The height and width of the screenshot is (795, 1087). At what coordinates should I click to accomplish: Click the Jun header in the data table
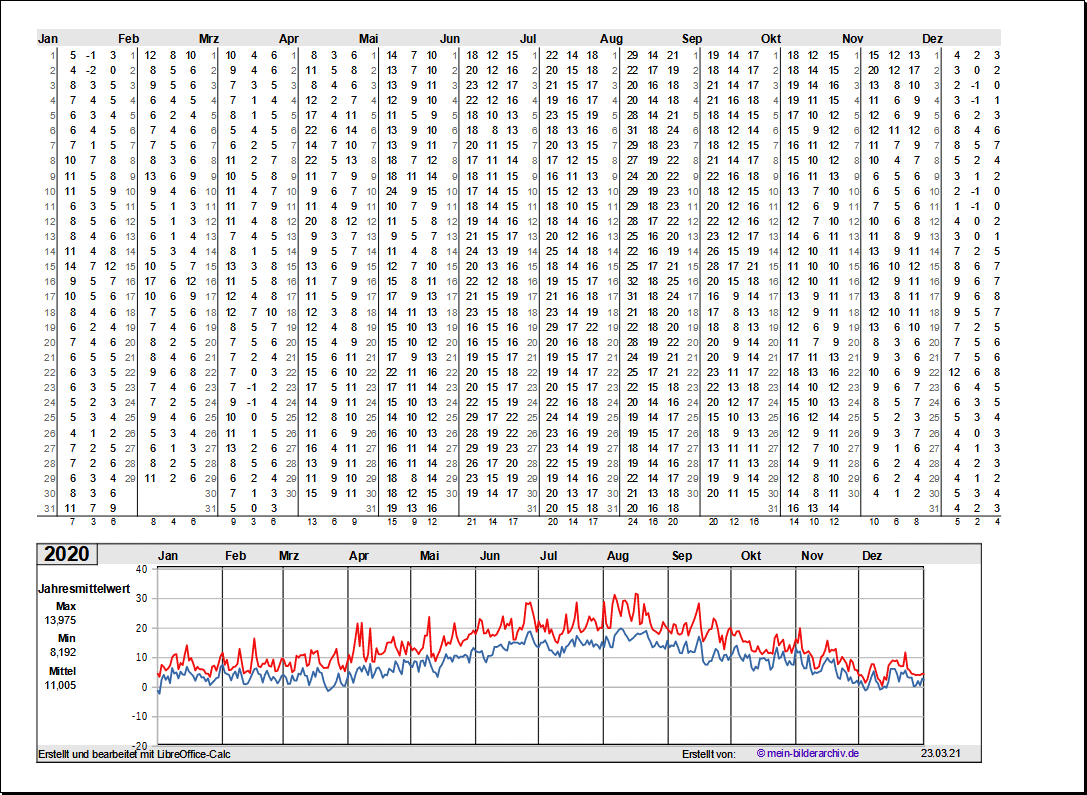click(451, 38)
